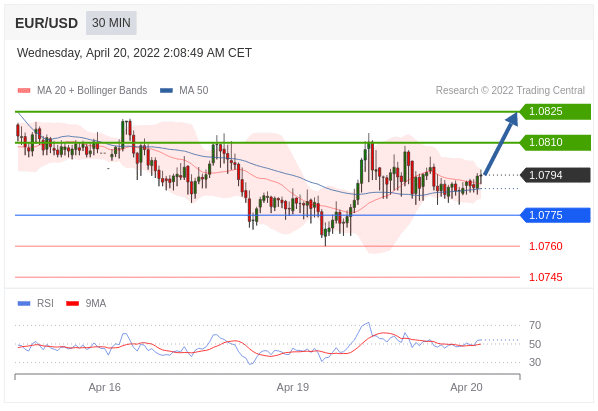
Task: Click the 1.0775 blue pivot tag
Action: (555, 215)
